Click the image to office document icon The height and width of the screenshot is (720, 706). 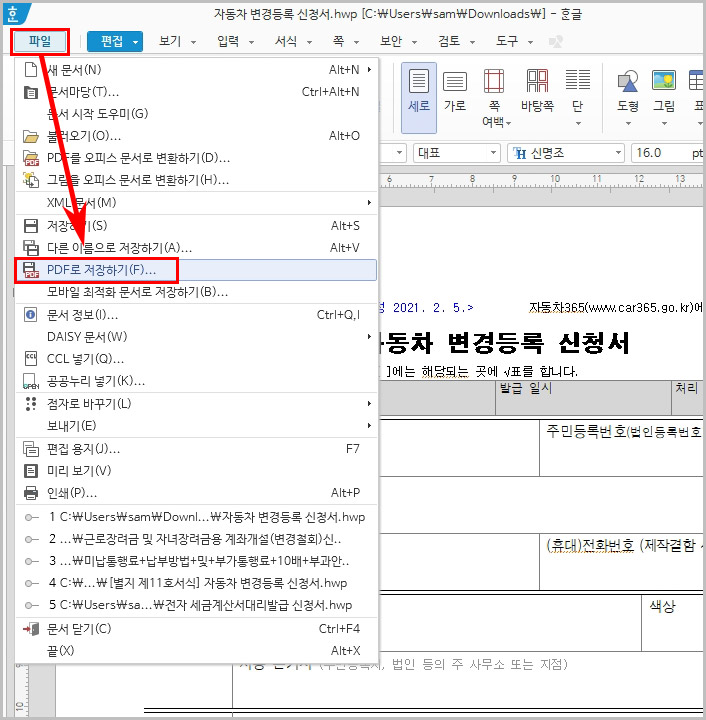pyautogui.click(x=31, y=180)
